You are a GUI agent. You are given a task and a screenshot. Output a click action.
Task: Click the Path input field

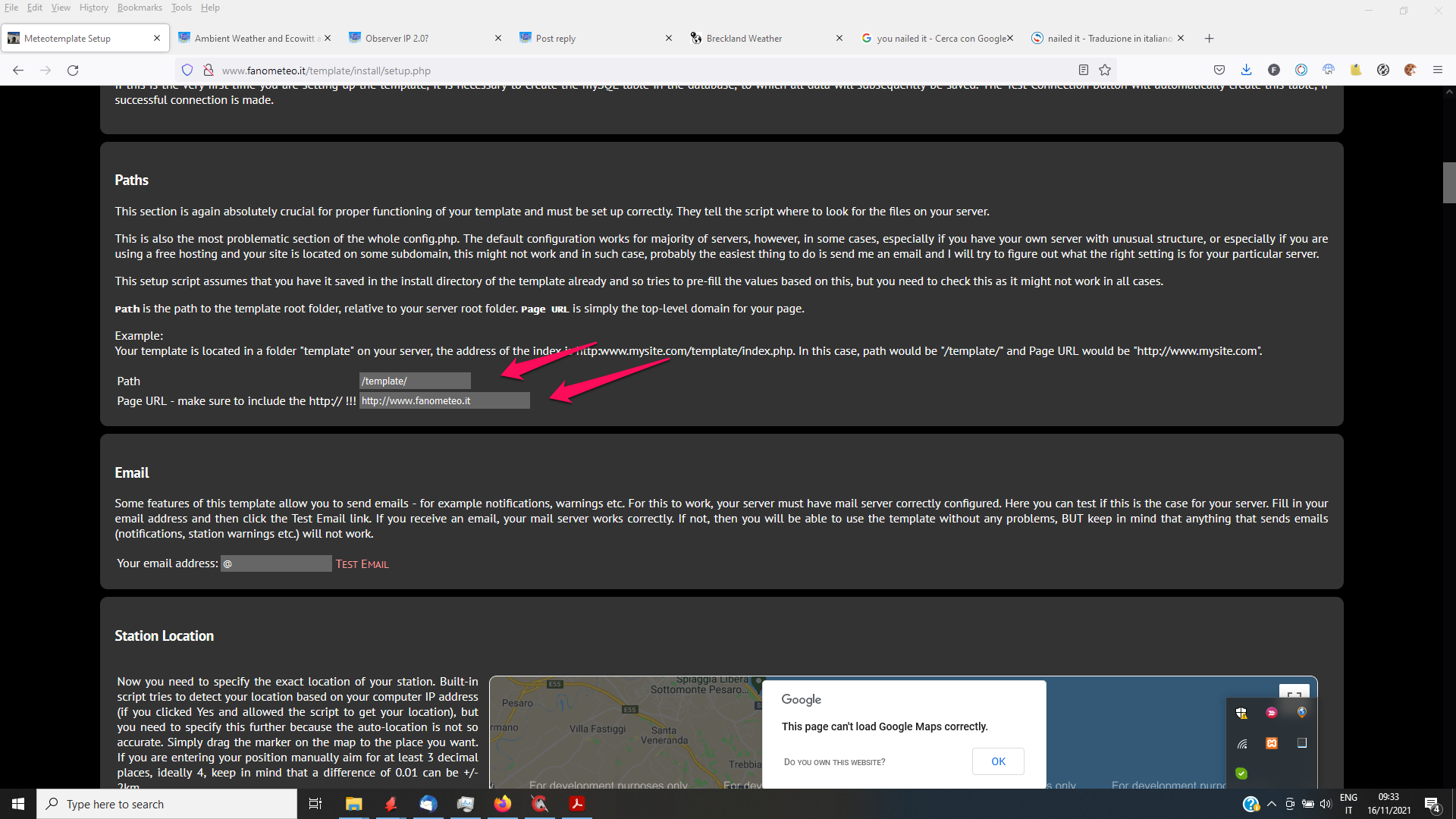[415, 381]
